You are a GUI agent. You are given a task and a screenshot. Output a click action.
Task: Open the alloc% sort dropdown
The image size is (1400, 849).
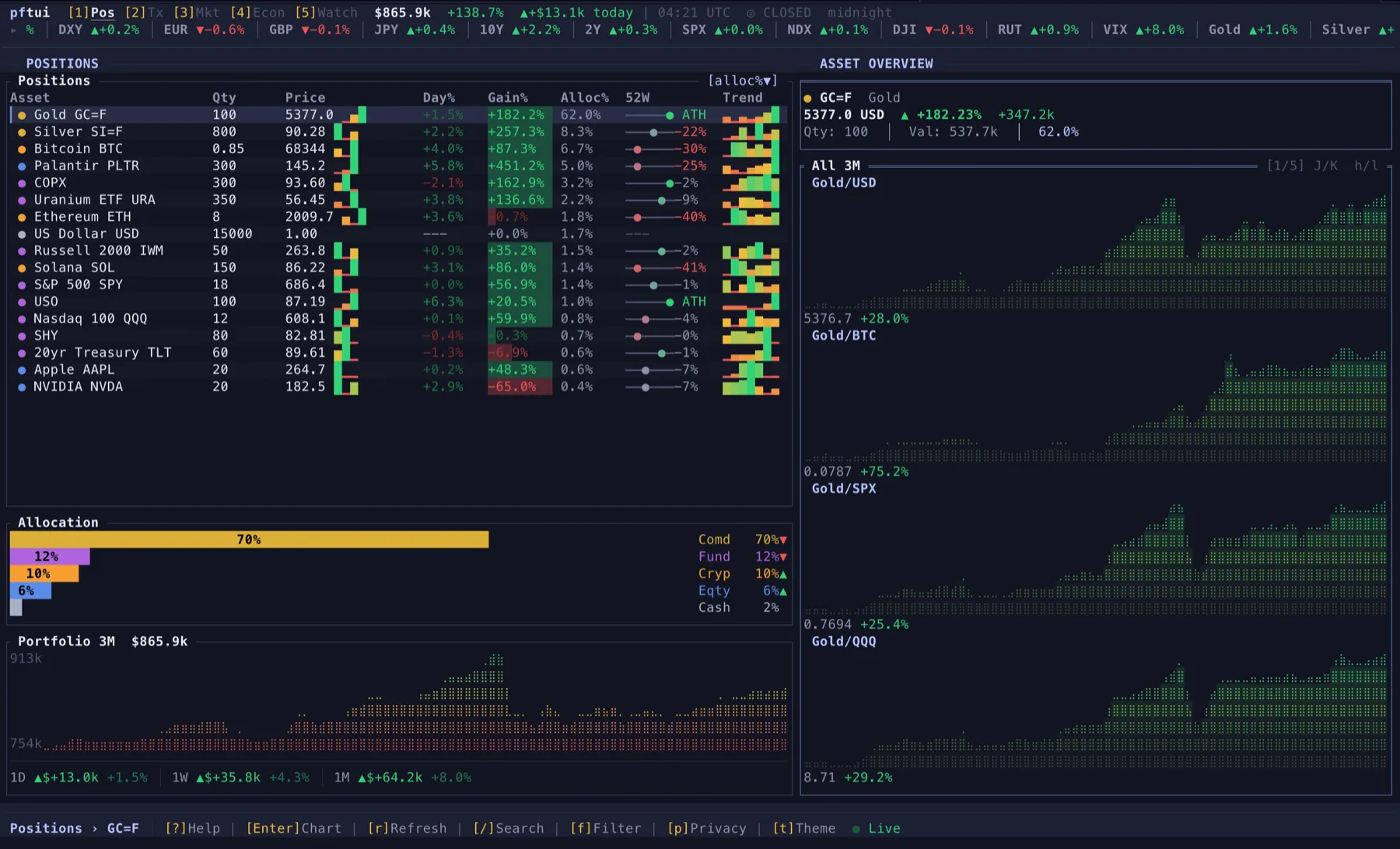click(x=742, y=81)
